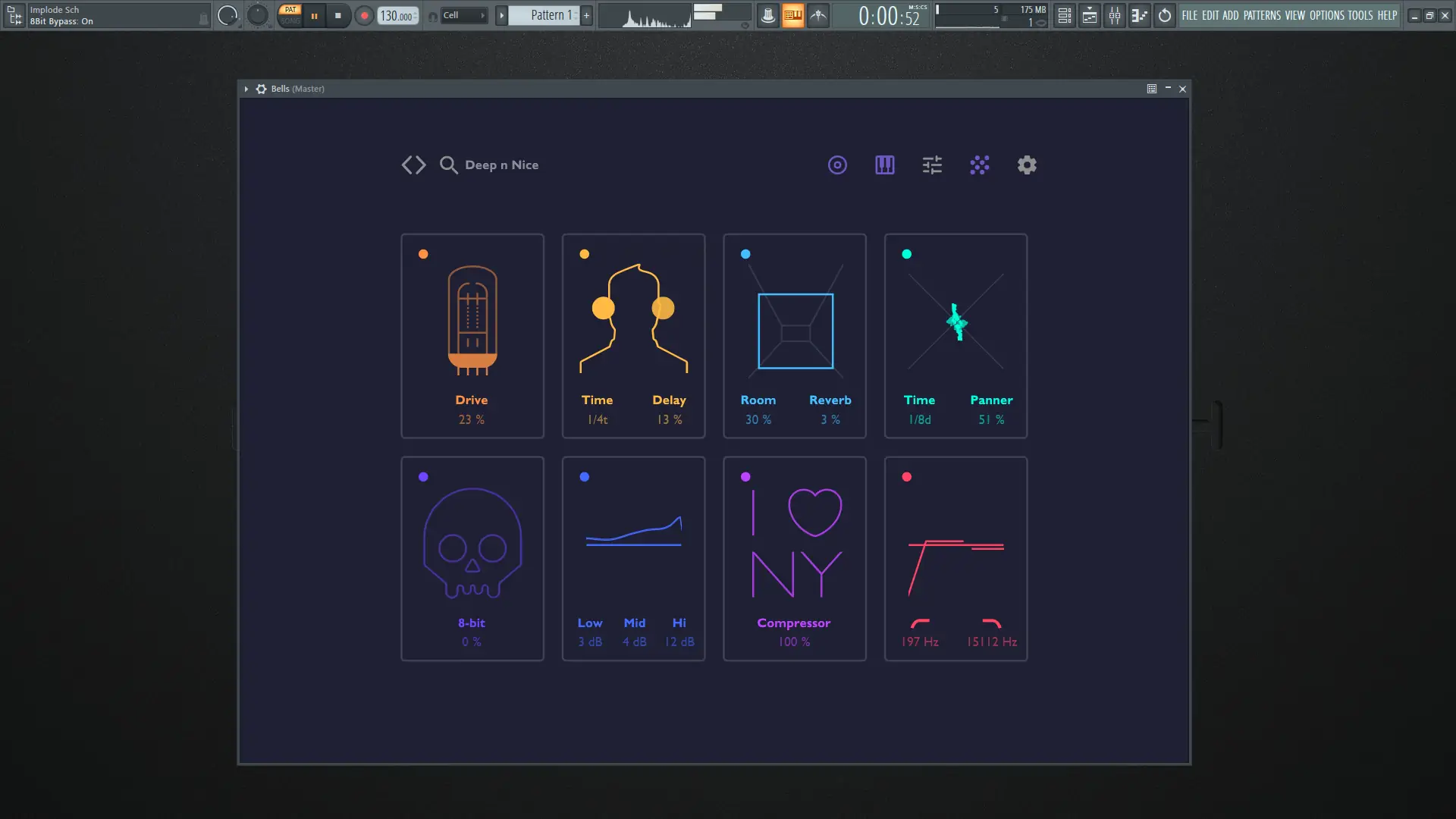Click the 130 tempo field
Viewport: 1456px width, 819px height.
pyautogui.click(x=397, y=15)
